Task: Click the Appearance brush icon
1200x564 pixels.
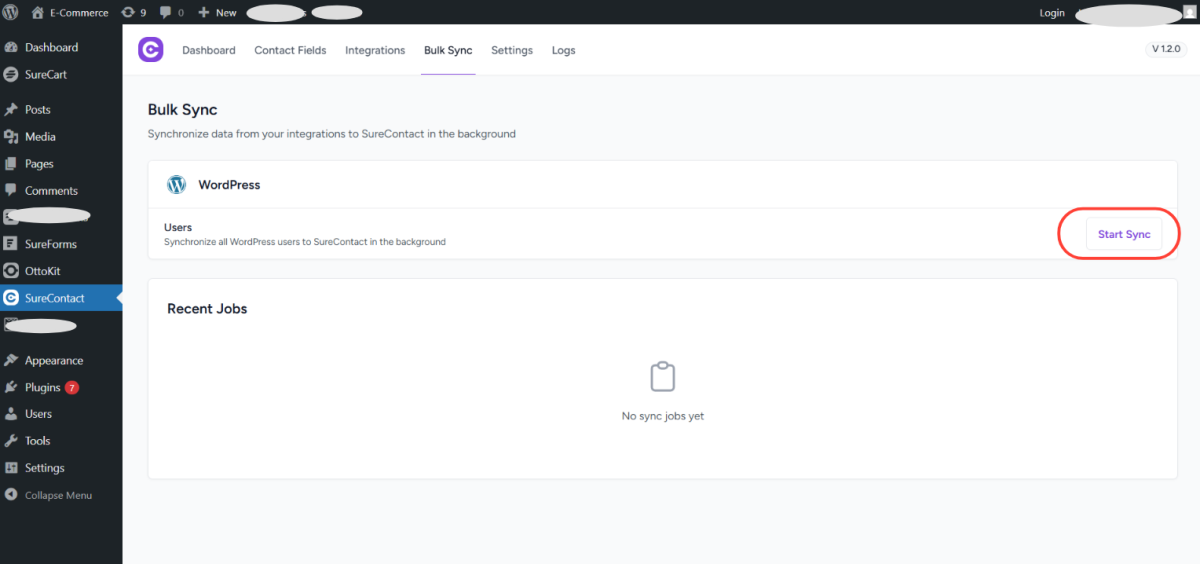Action: click(x=11, y=360)
